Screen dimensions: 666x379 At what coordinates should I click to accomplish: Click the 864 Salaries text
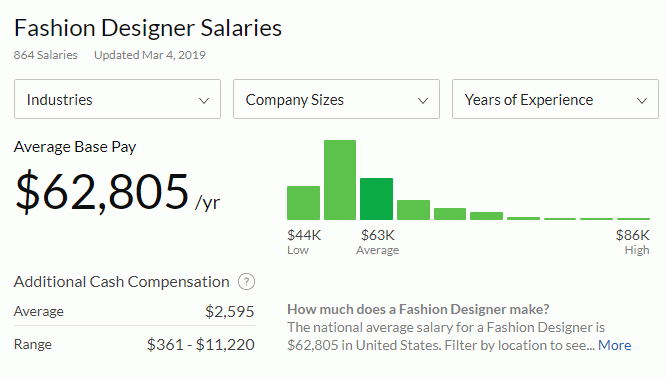coord(45,55)
